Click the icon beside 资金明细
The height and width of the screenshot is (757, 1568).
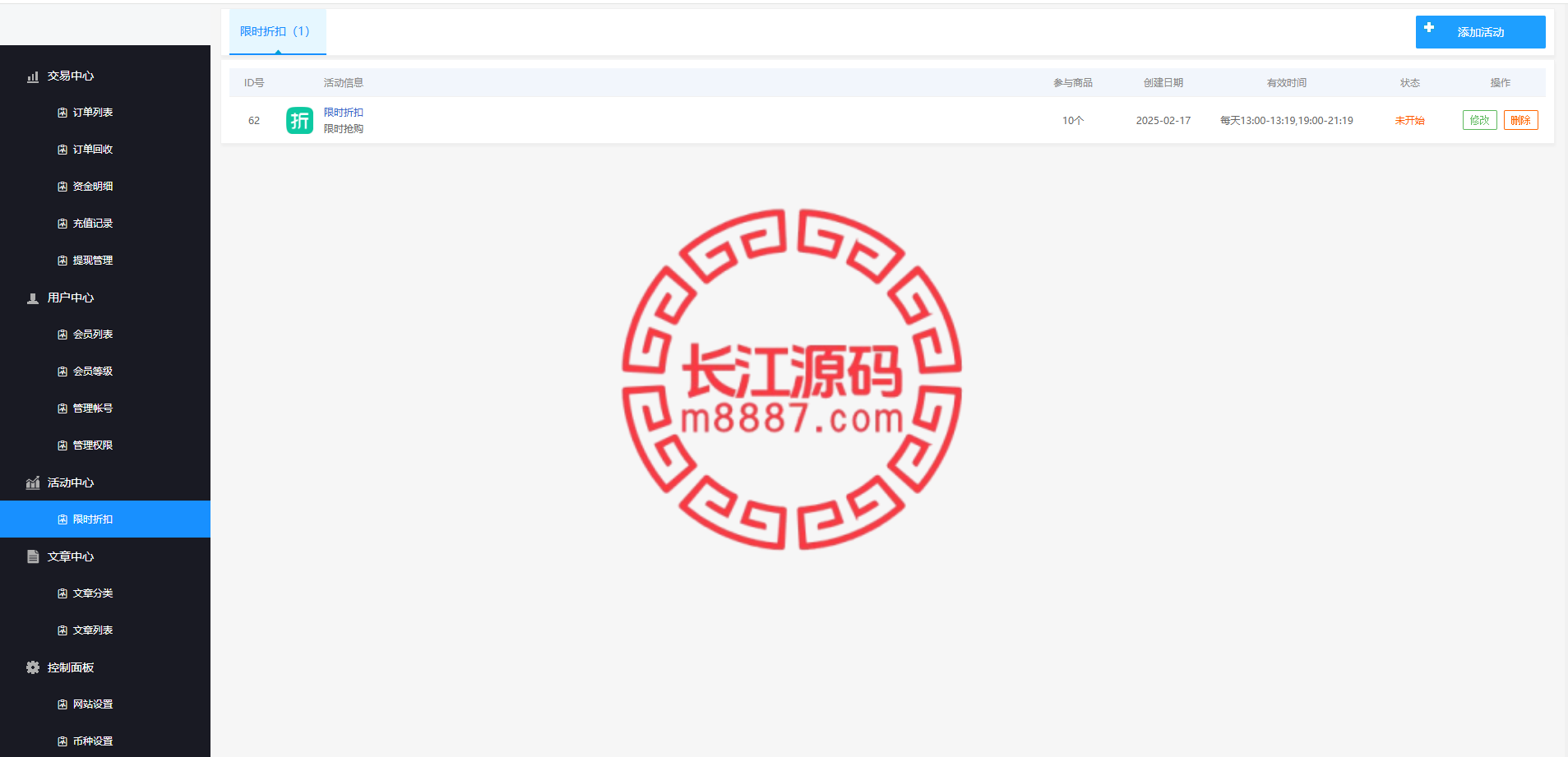pos(62,187)
